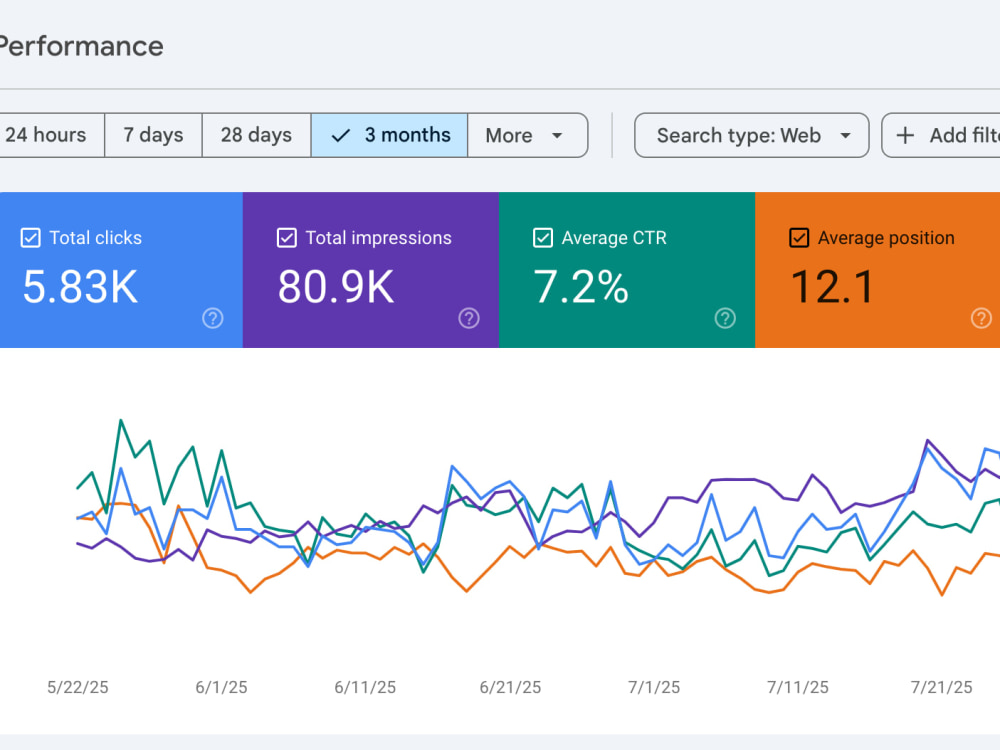Image resolution: width=1000 pixels, height=750 pixels.
Task: Open help icon on Total impressions card
Action: point(469,318)
